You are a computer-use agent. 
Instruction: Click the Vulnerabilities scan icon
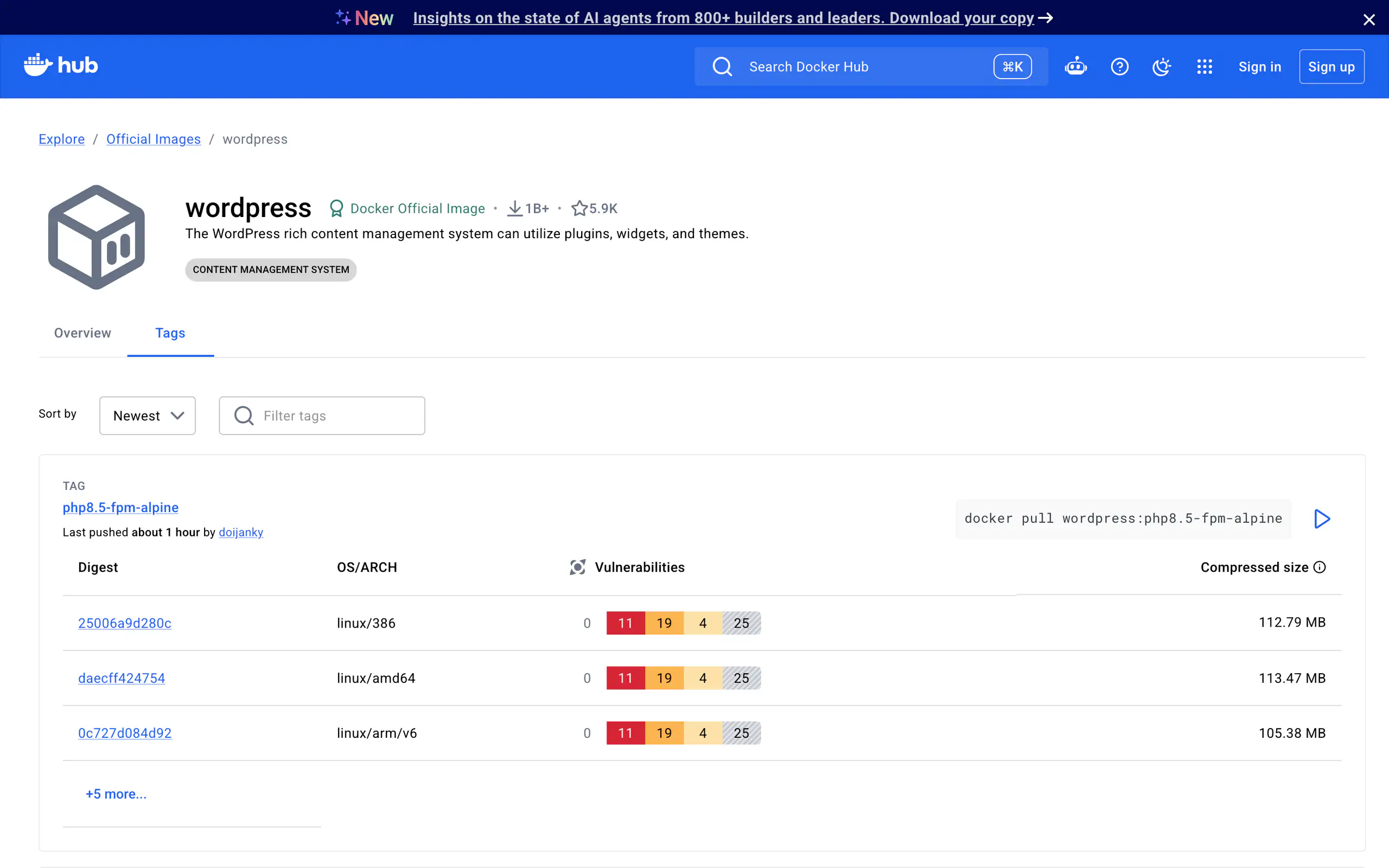coord(577,567)
